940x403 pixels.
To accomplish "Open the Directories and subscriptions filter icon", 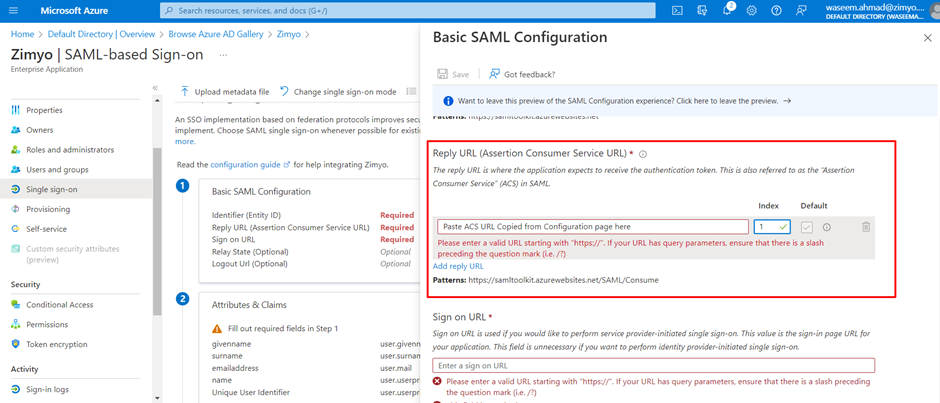I will tap(702, 10).
